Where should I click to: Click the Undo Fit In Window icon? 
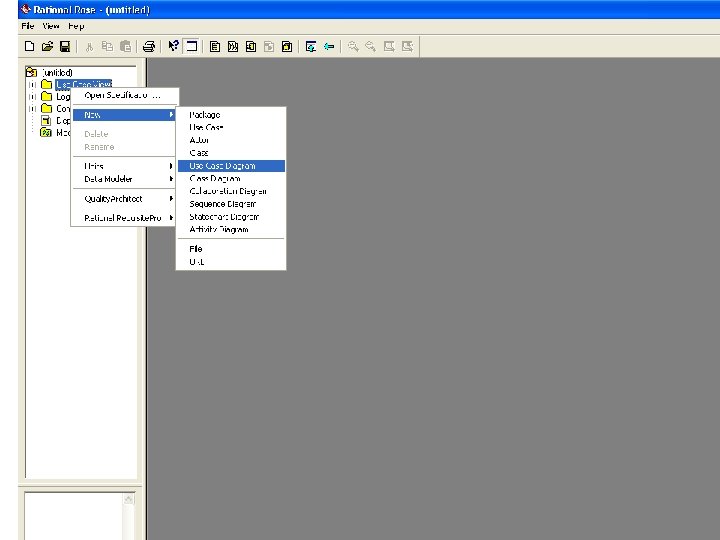pos(407,46)
